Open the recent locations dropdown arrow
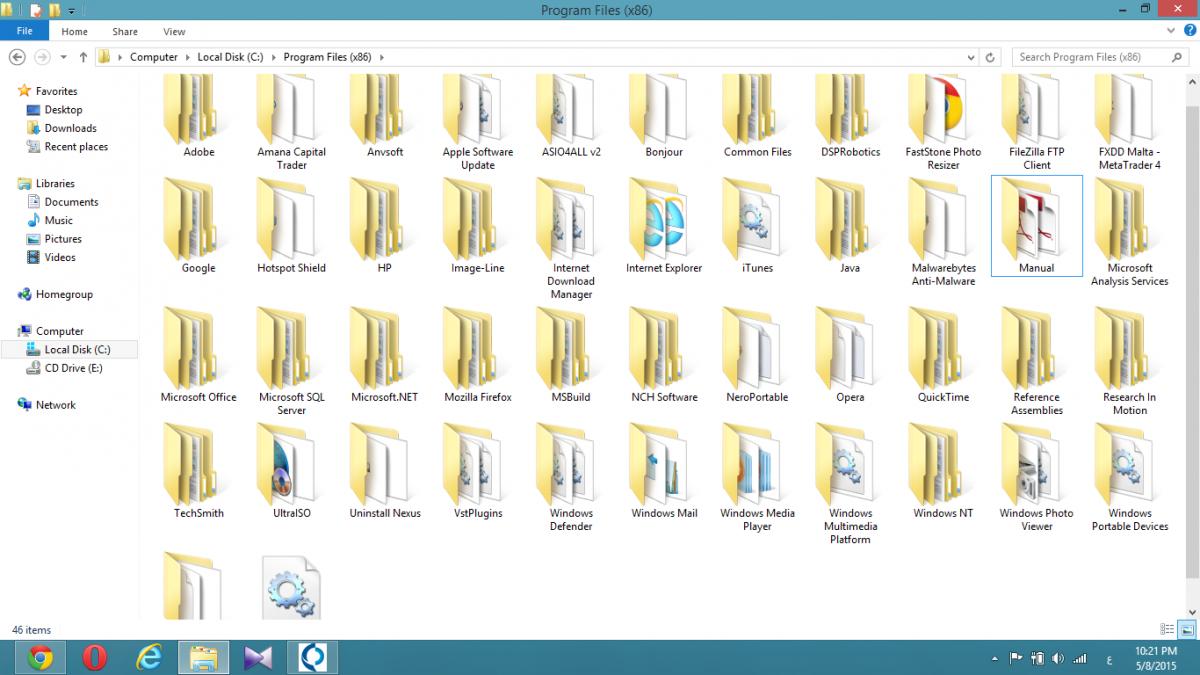 (64, 57)
